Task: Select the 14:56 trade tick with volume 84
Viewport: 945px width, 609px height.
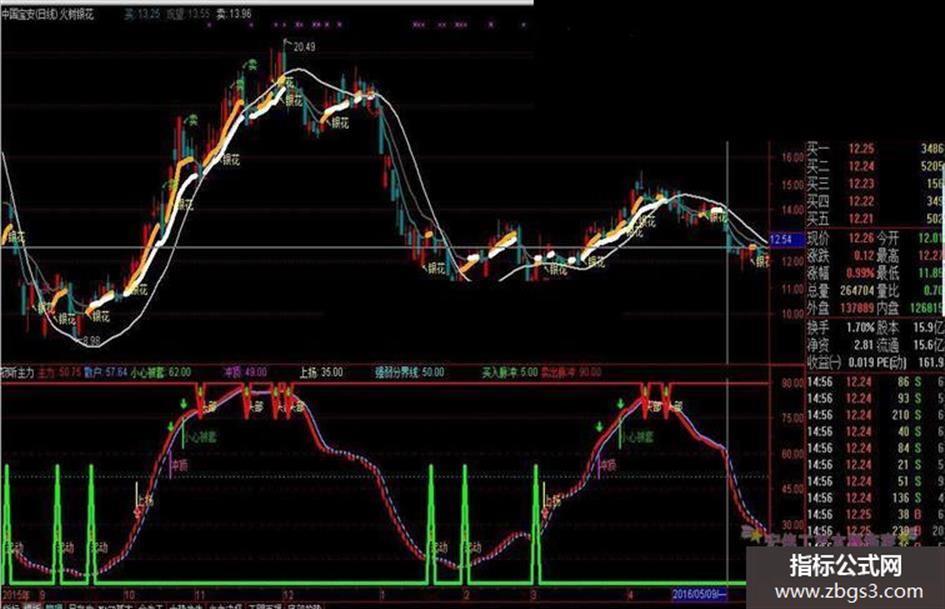Action: [x=876, y=448]
